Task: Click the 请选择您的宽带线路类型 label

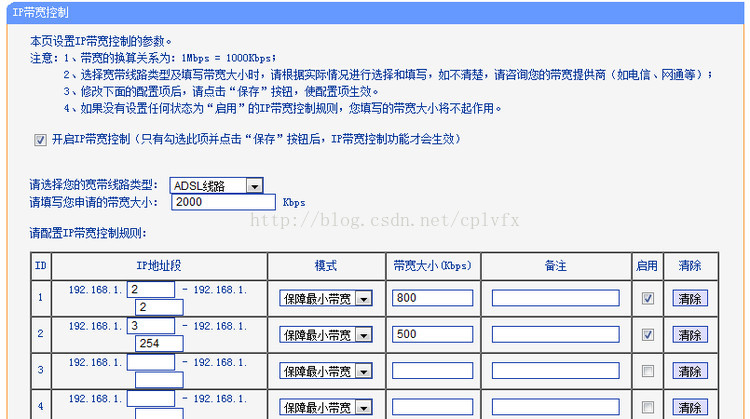Action: click(x=93, y=185)
